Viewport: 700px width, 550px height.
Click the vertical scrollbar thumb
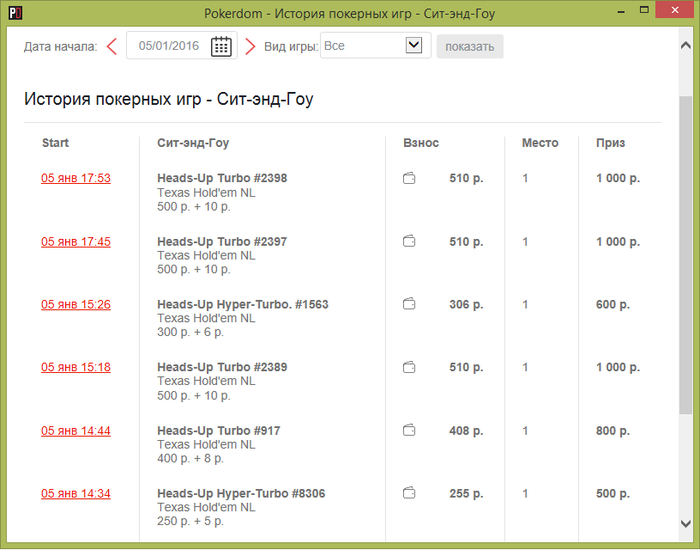[685, 254]
